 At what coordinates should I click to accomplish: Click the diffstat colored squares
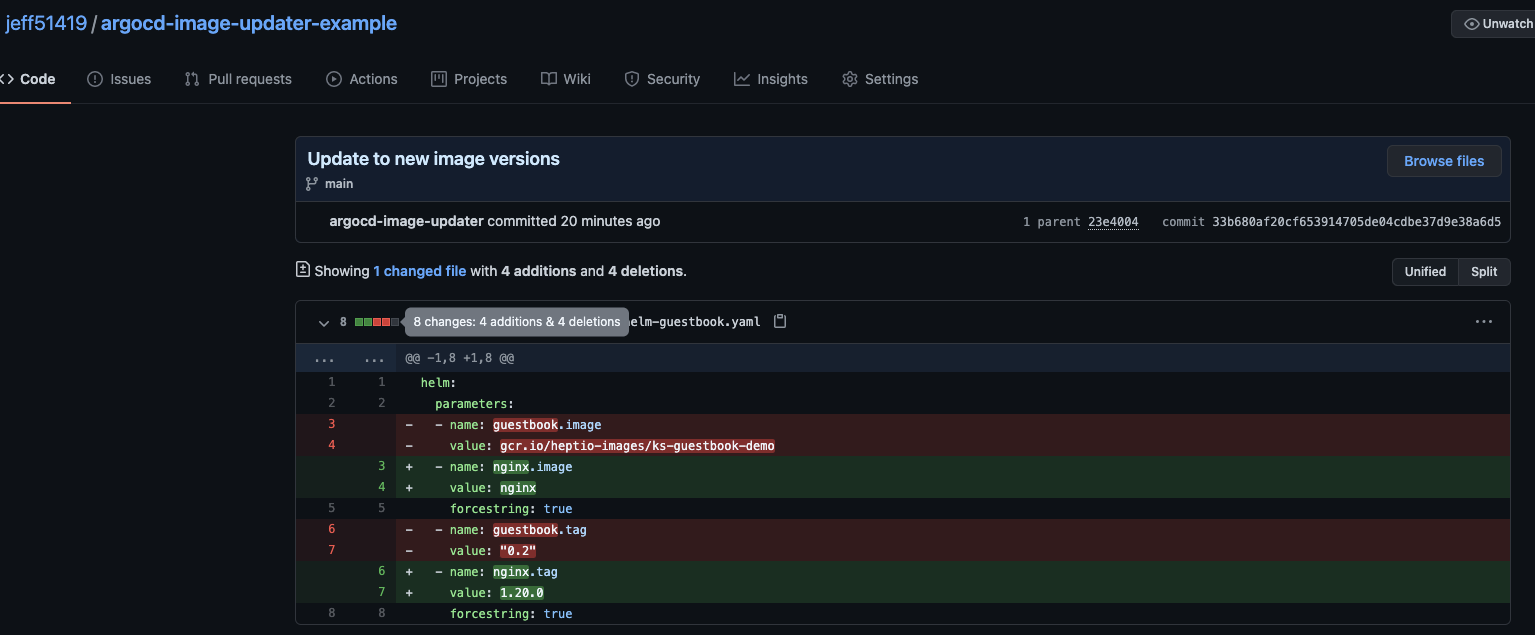pyautogui.click(x=377, y=322)
